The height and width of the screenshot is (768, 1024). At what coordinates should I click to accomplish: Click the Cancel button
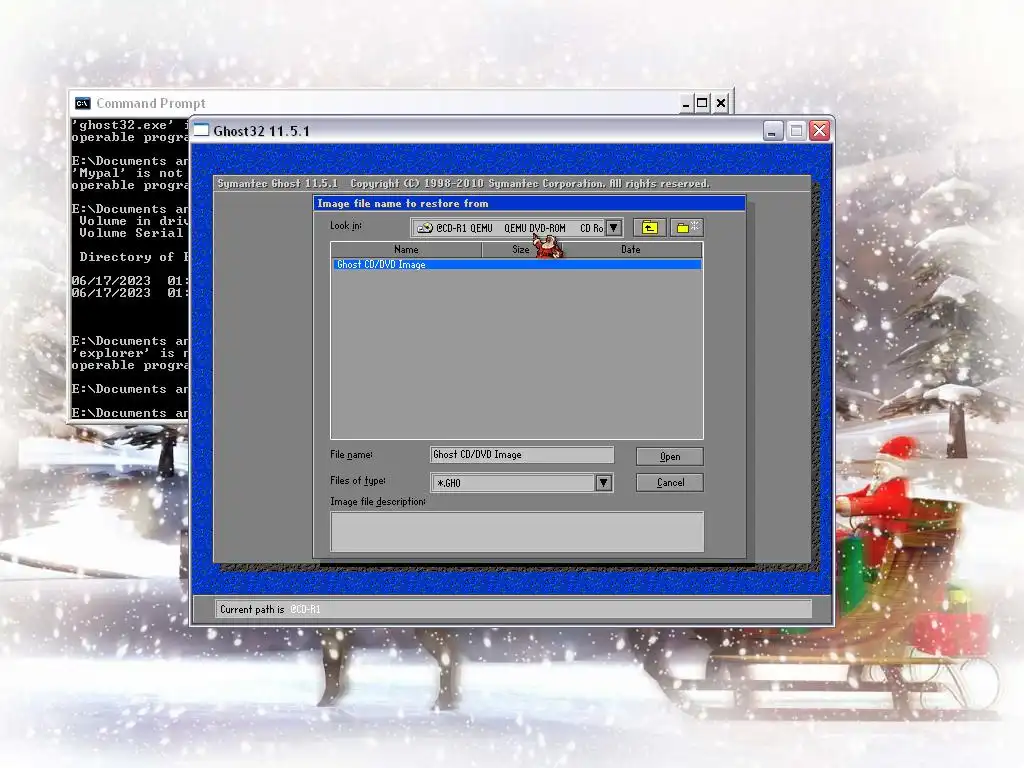click(x=669, y=483)
